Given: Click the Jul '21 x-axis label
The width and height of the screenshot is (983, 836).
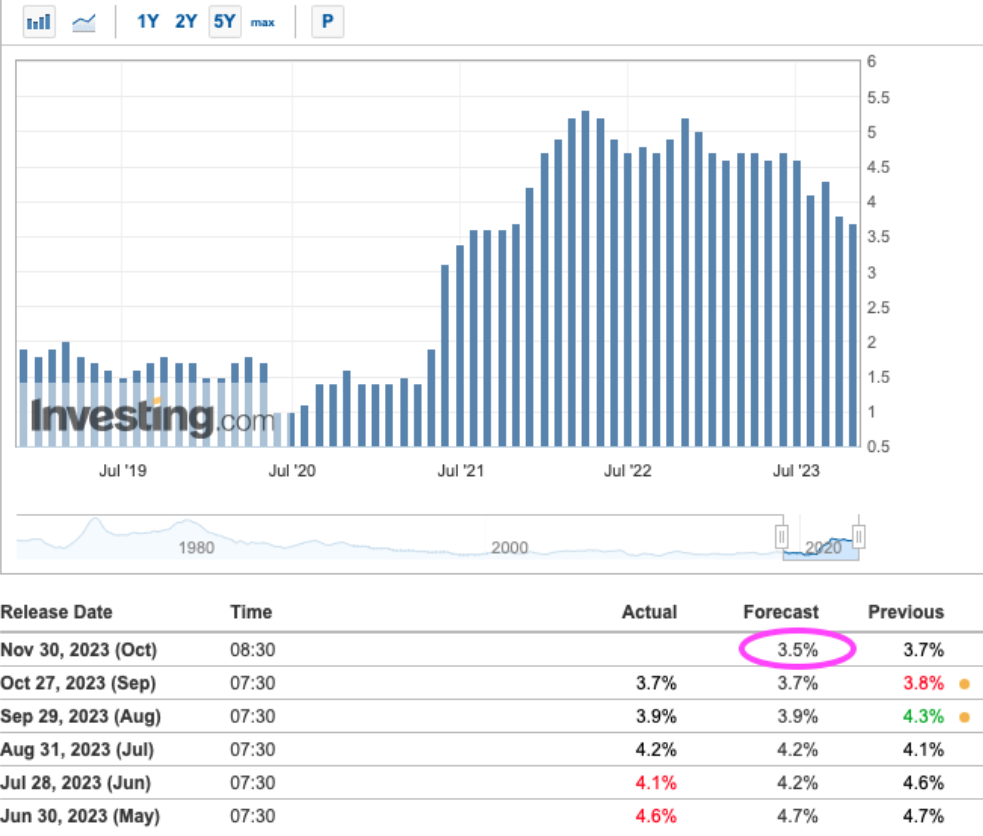Looking at the screenshot, I should [461, 471].
